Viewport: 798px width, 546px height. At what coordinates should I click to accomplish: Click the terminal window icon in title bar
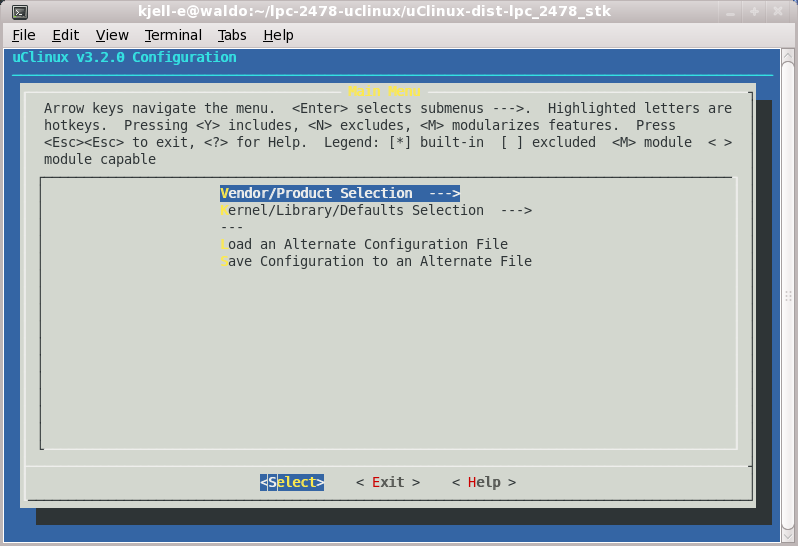20,11
